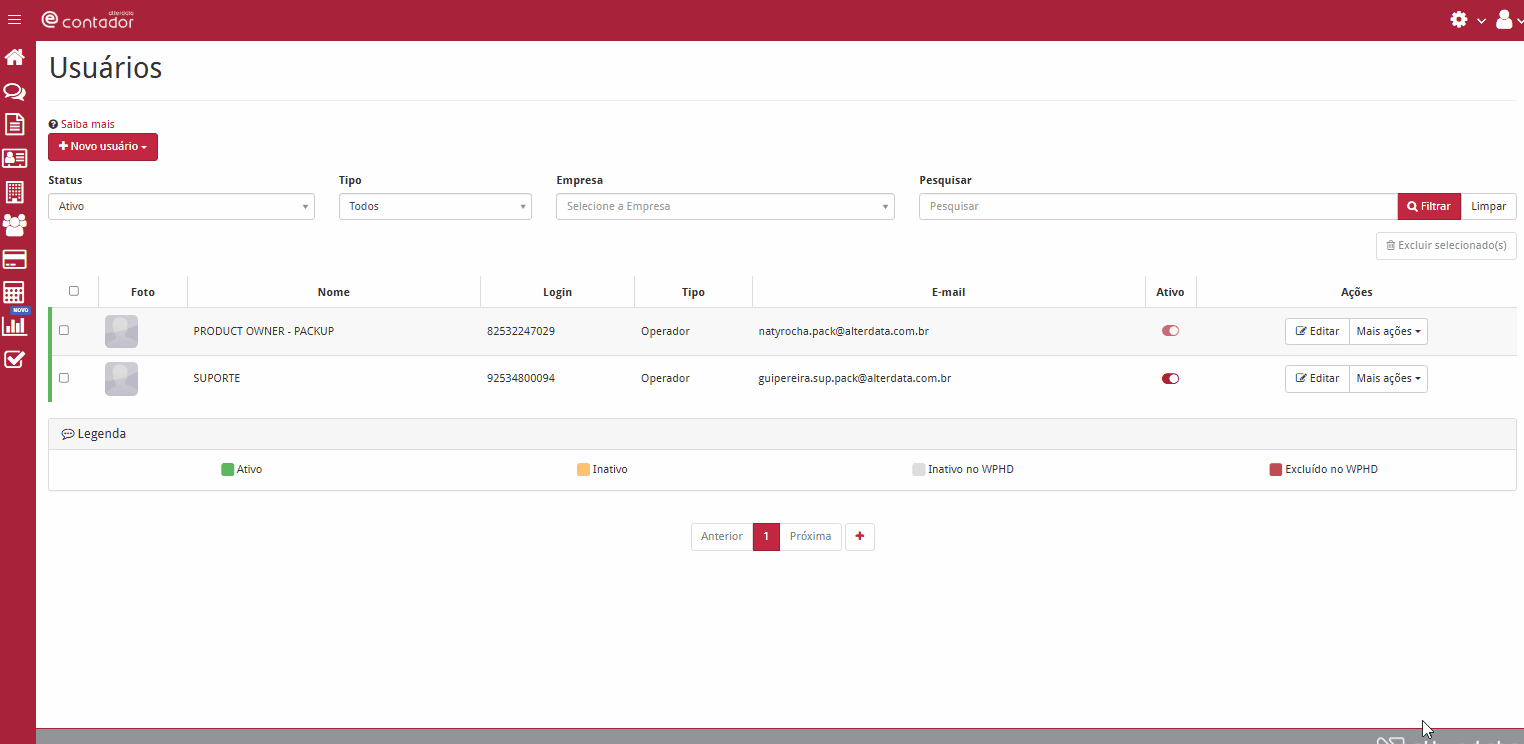This screenshot has width=1524, height=744.
Task: Open the hamburger menu icon
Action: click(x=14, y=20)
